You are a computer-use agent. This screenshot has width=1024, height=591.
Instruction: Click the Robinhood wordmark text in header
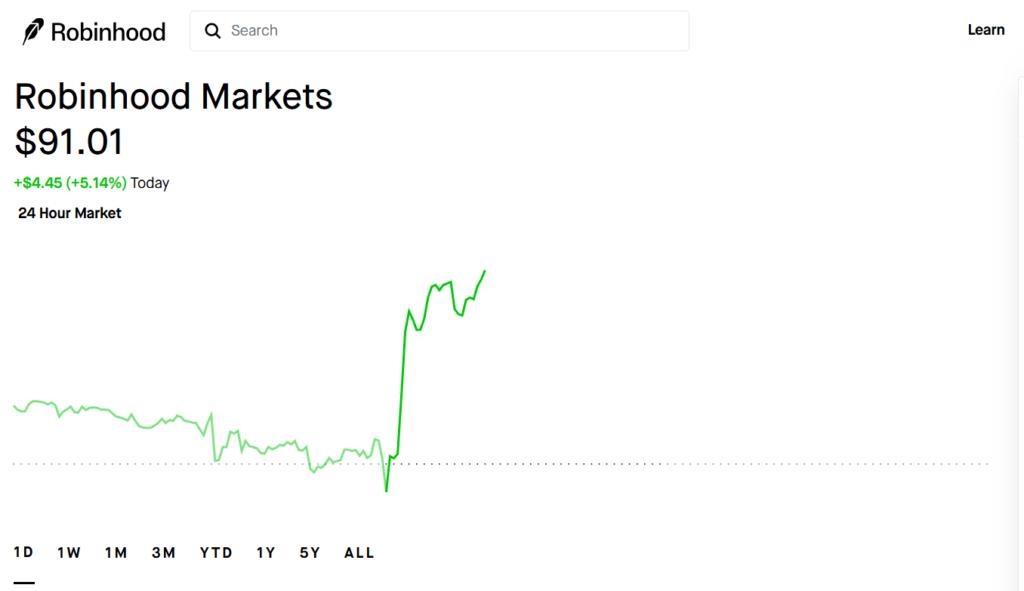(x=108, y=32)
